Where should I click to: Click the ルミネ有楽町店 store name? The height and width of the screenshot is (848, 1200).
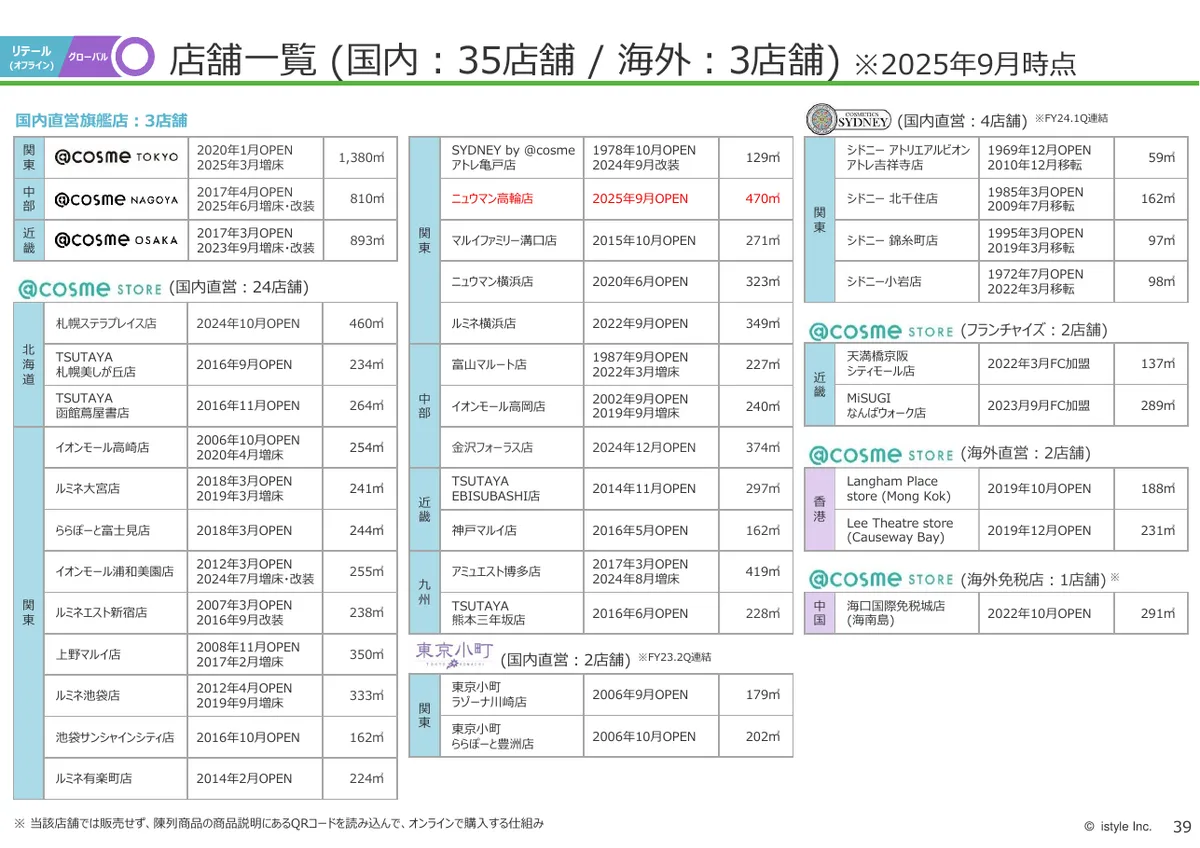tap(94, 778)
